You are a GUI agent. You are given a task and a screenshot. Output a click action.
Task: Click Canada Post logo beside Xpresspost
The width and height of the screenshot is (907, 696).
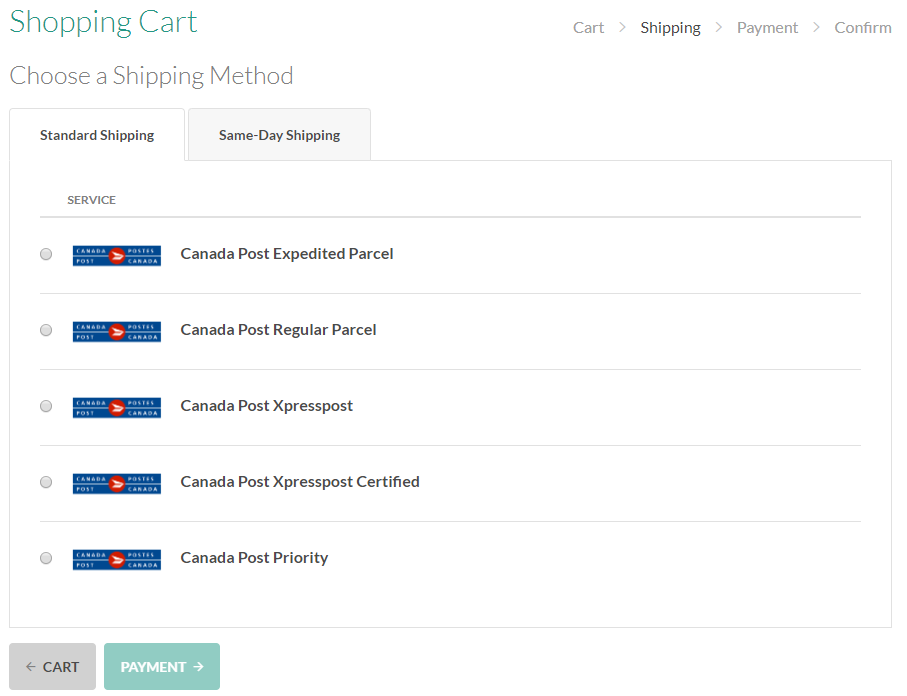click(x=117, y=407)
